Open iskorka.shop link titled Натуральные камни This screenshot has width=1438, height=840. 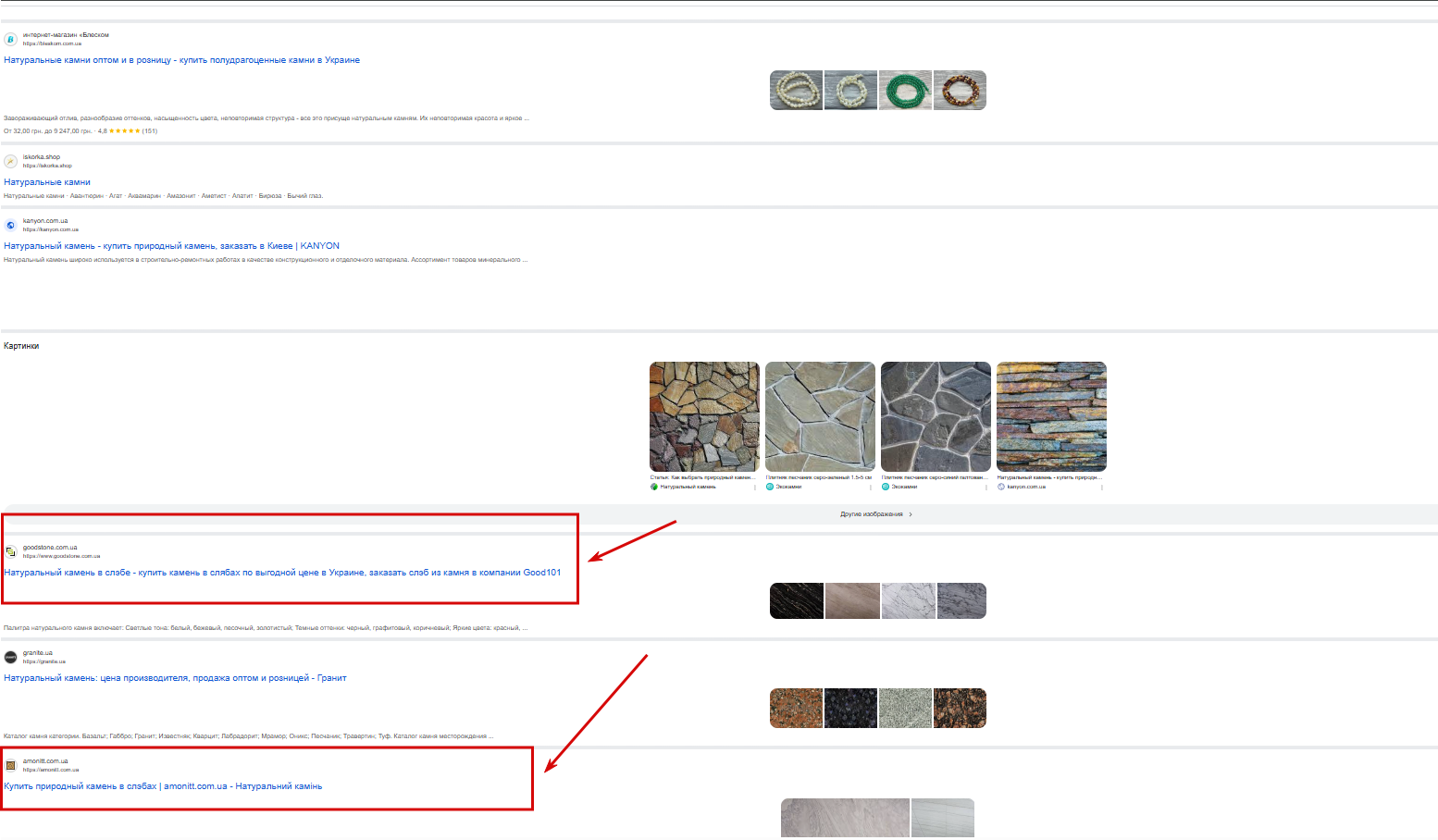[x=47, y=182]
